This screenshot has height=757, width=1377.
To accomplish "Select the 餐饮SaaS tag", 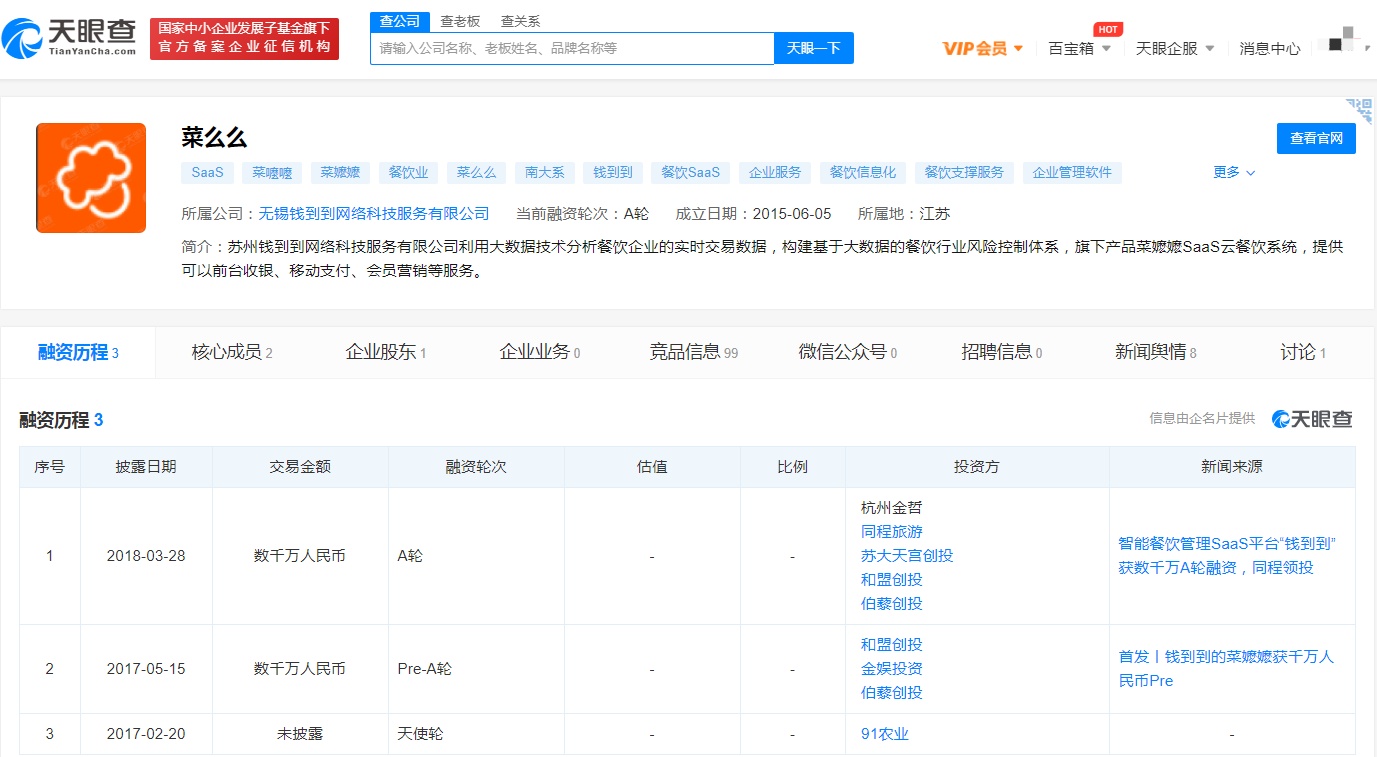I will [691, 172].
